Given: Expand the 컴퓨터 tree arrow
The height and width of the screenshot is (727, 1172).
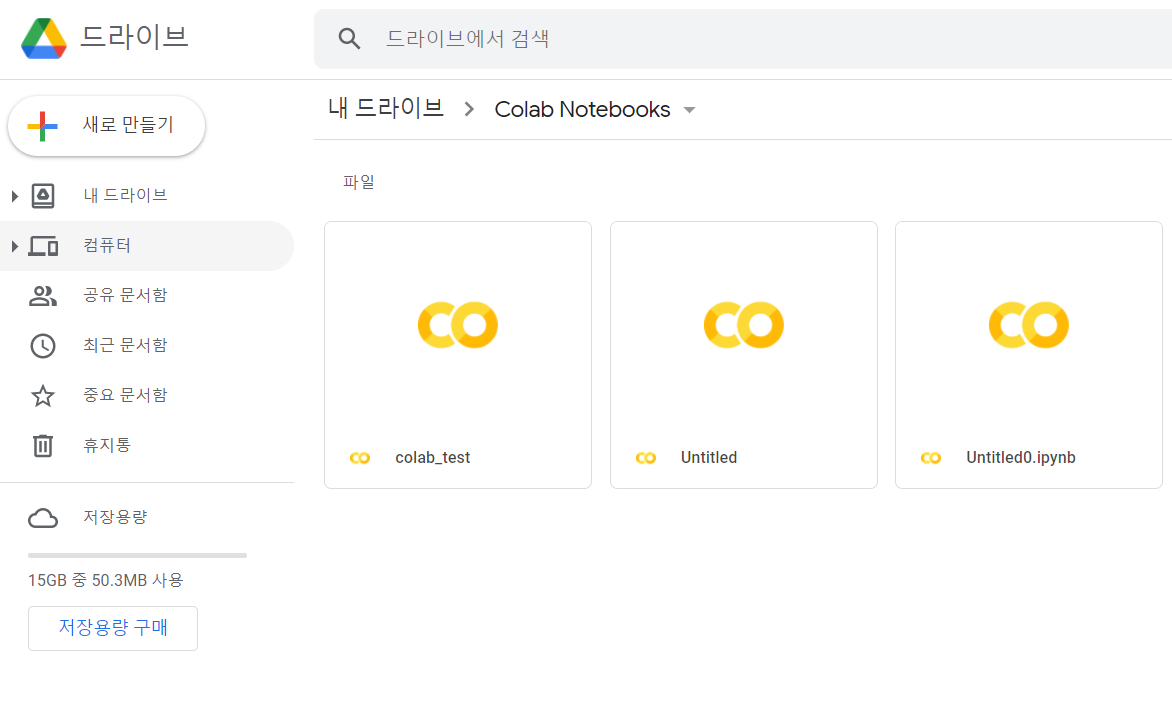Looking at the screenshot, I should (x=14, y=246).
